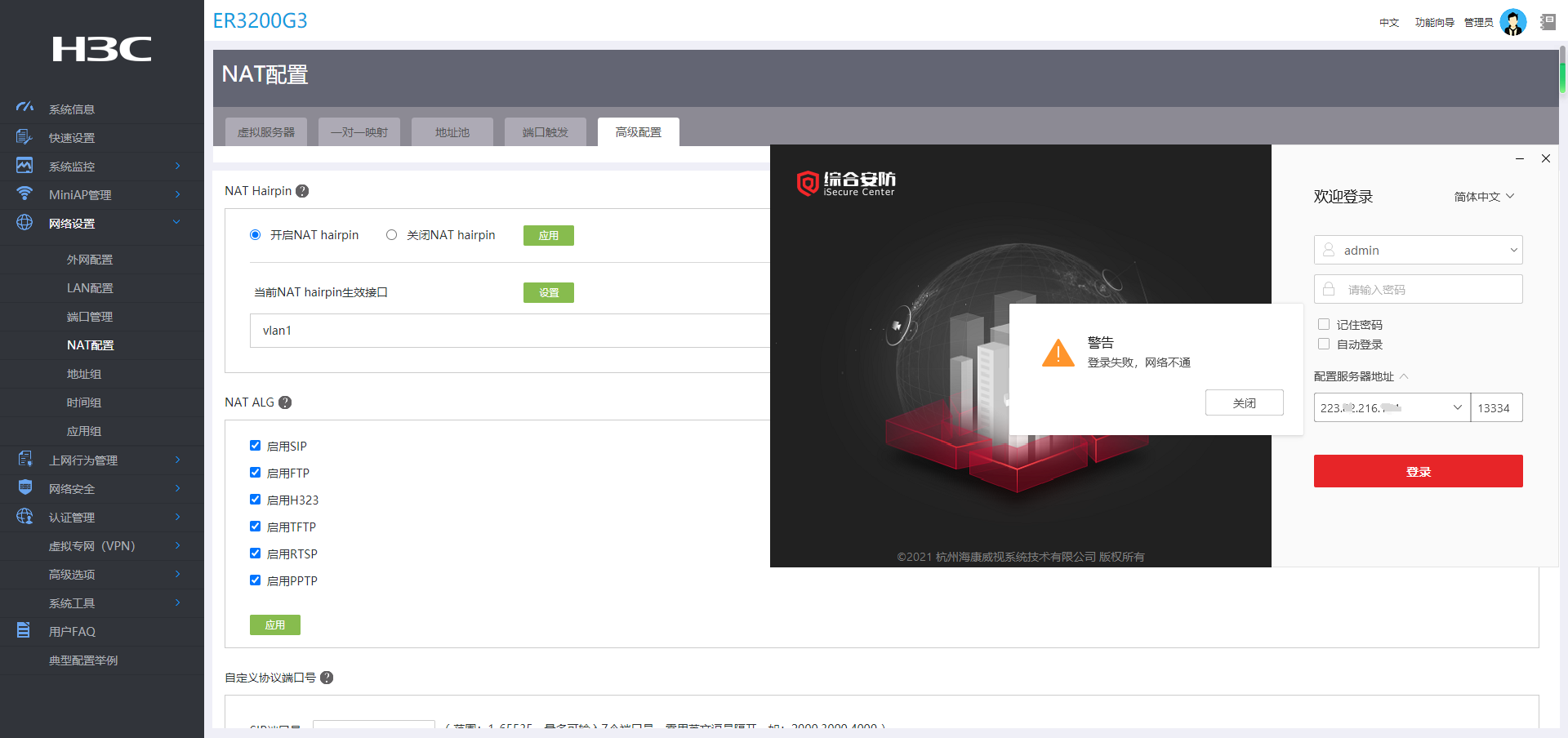The width and height of the screenshot is (1568, 738).
Task: Click 关闭 button in warning dialog
Action: (x=1245, y=402)
